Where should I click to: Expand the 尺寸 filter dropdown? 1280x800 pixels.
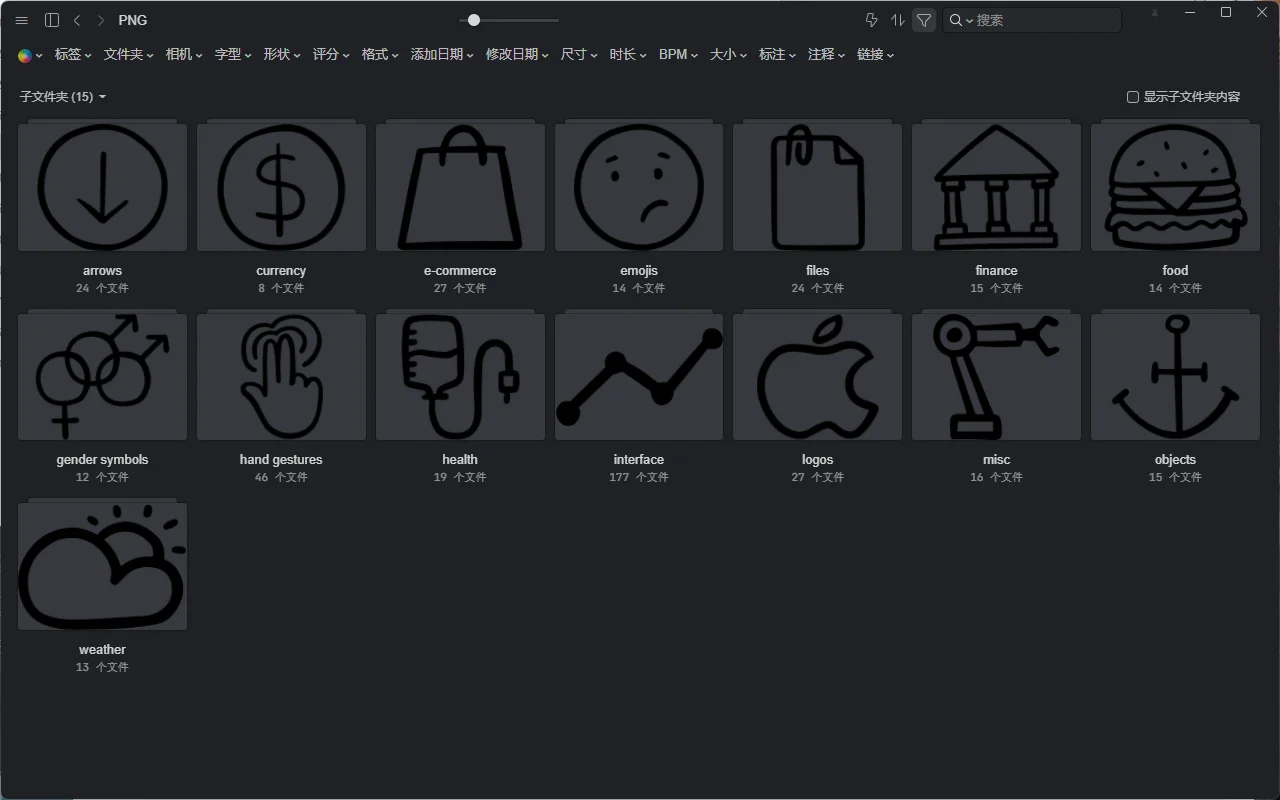coord(579,55)
